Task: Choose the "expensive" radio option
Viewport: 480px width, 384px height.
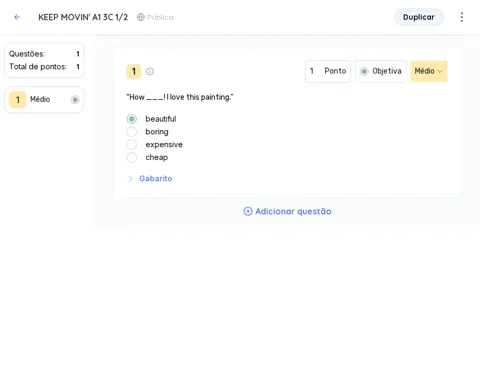Action: point(132,144)
